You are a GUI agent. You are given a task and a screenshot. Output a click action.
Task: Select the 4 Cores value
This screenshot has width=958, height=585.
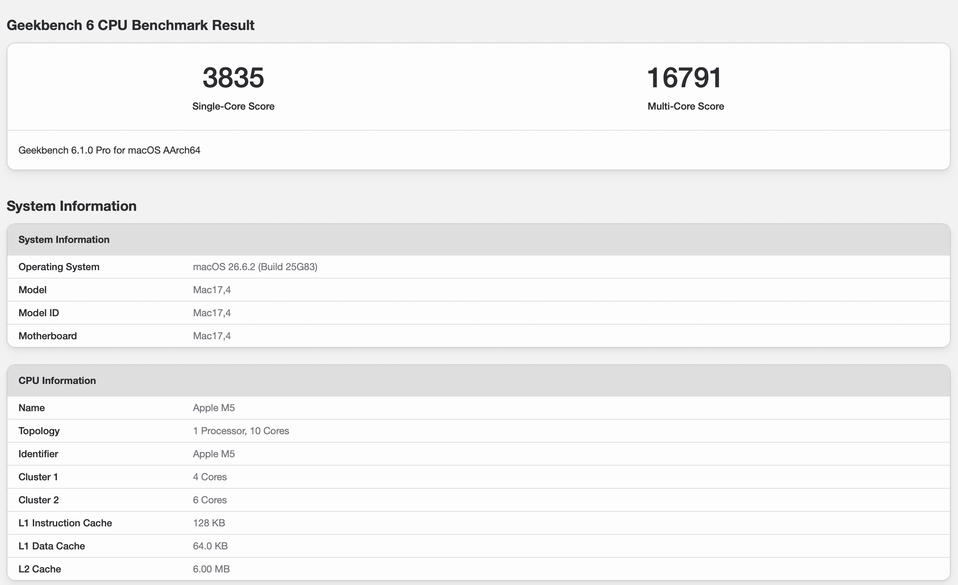click(210, 477)
